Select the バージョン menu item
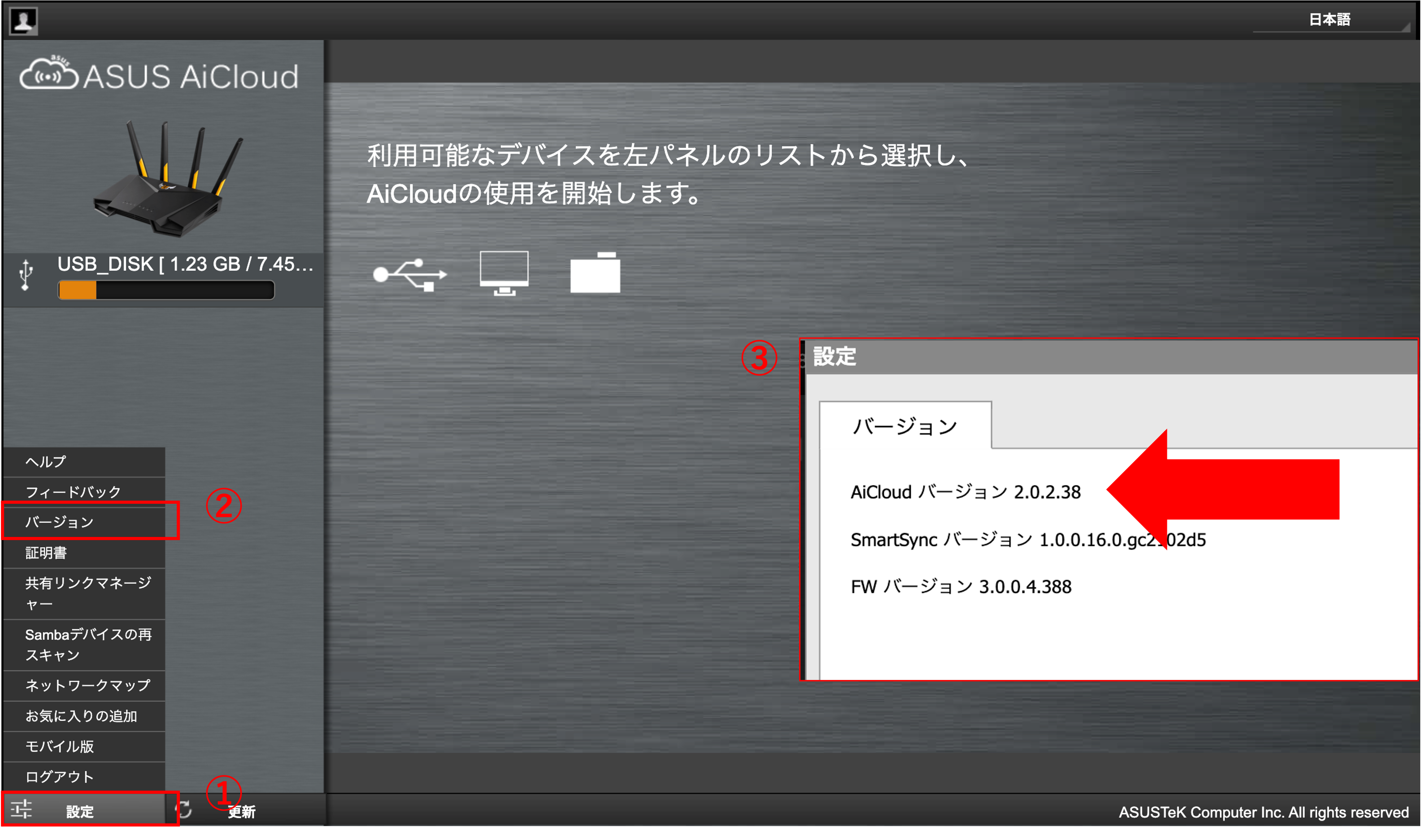This screenshot has width=1422, height=840. click(84, 522)
